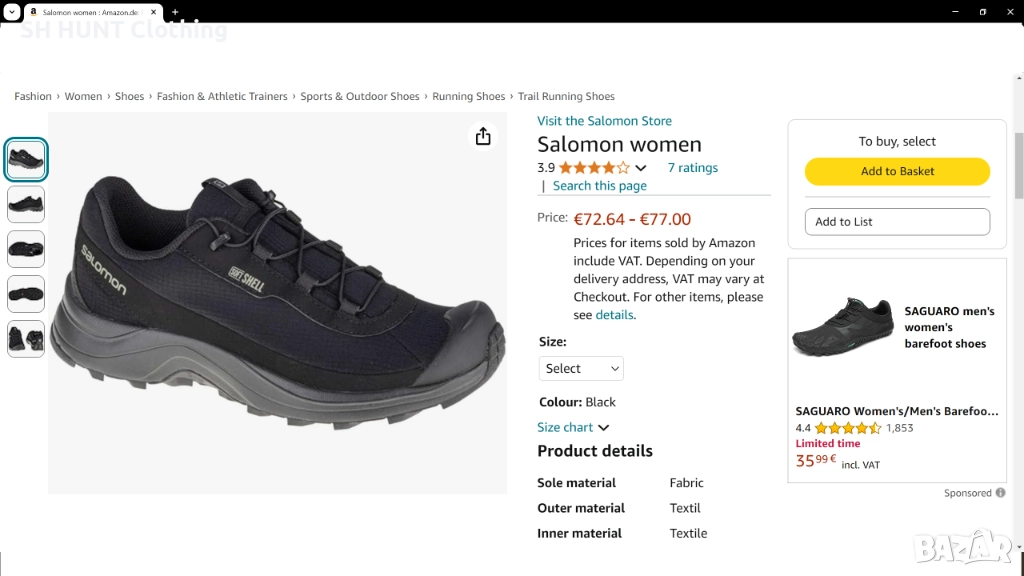Expand the ratings breakdown chevron
The image size is (1024, 576).
[x=641, y=168]
